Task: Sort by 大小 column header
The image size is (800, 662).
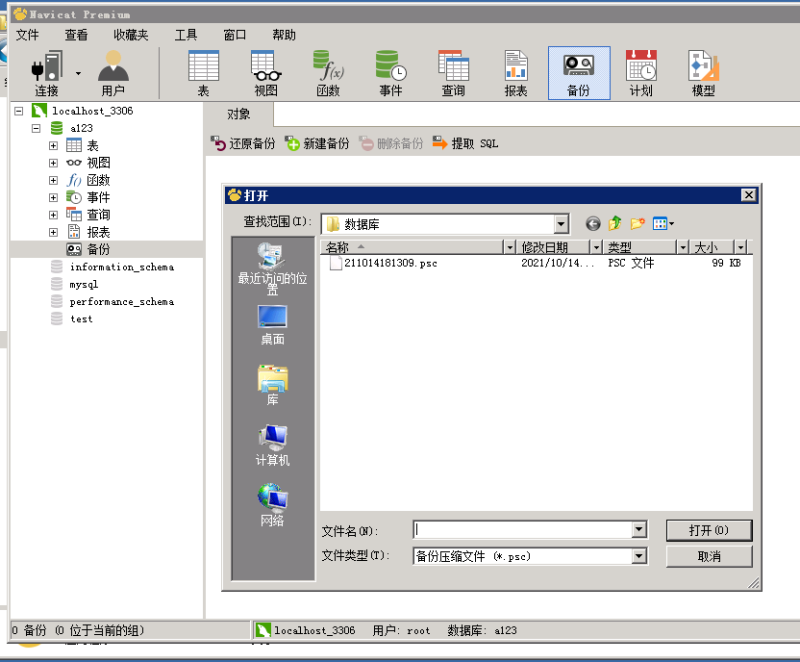Action: (x=712, y=247)
